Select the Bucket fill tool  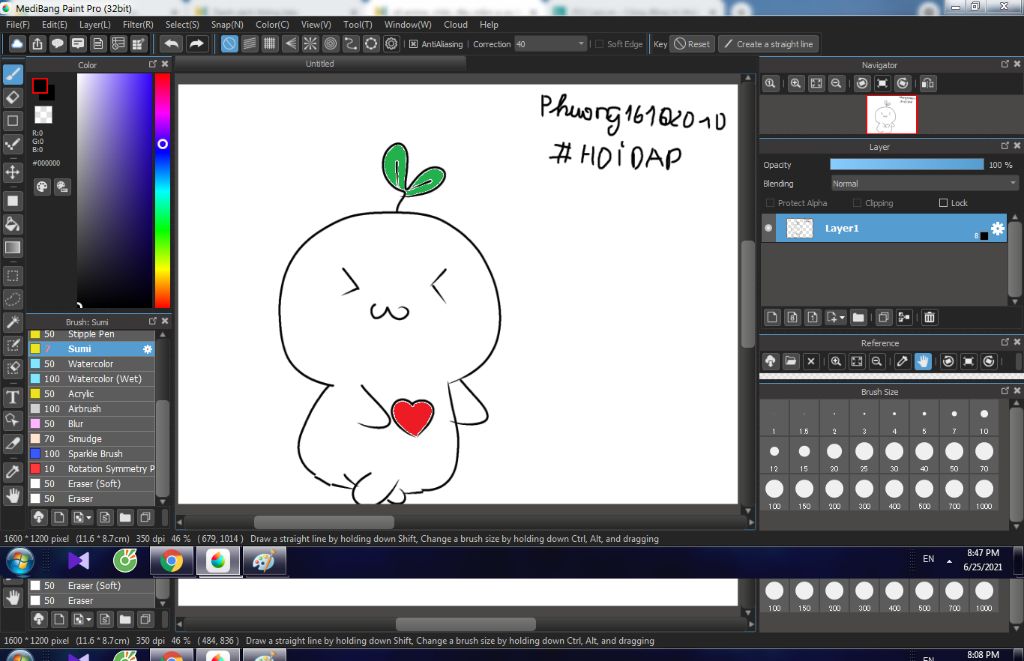[12, 224]
